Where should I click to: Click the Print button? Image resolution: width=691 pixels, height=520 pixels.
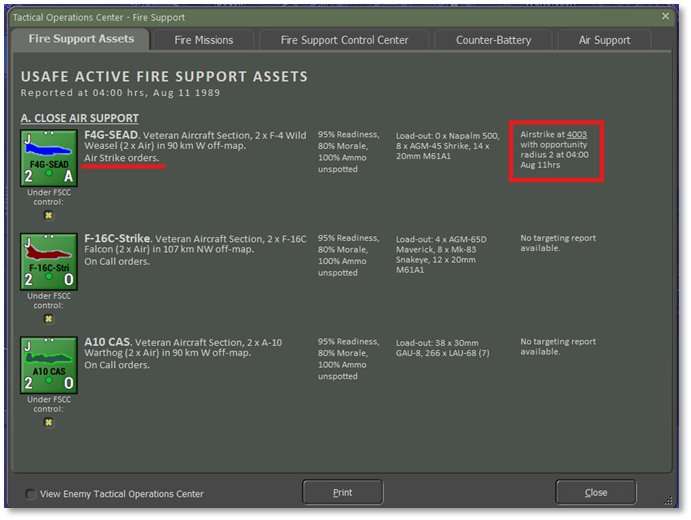pos(342,493)
